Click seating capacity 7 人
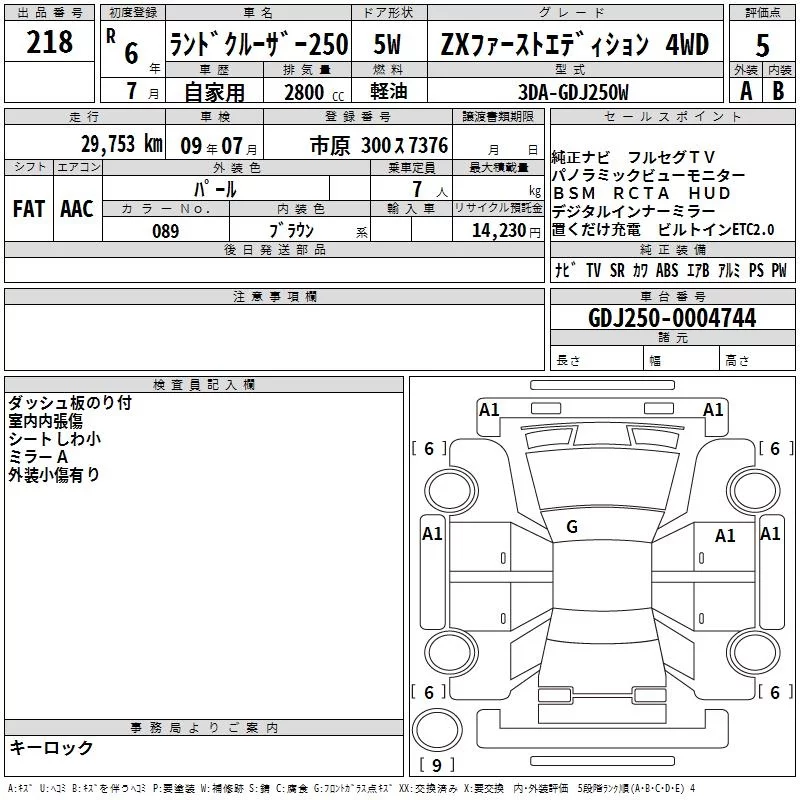Viewport: 800px width, 800px height. coord(430,190)
